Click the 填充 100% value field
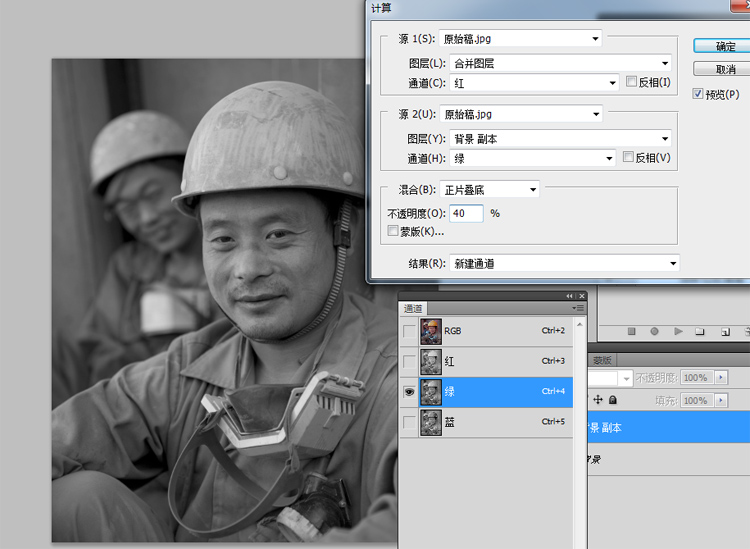 [x=697, y=400]
